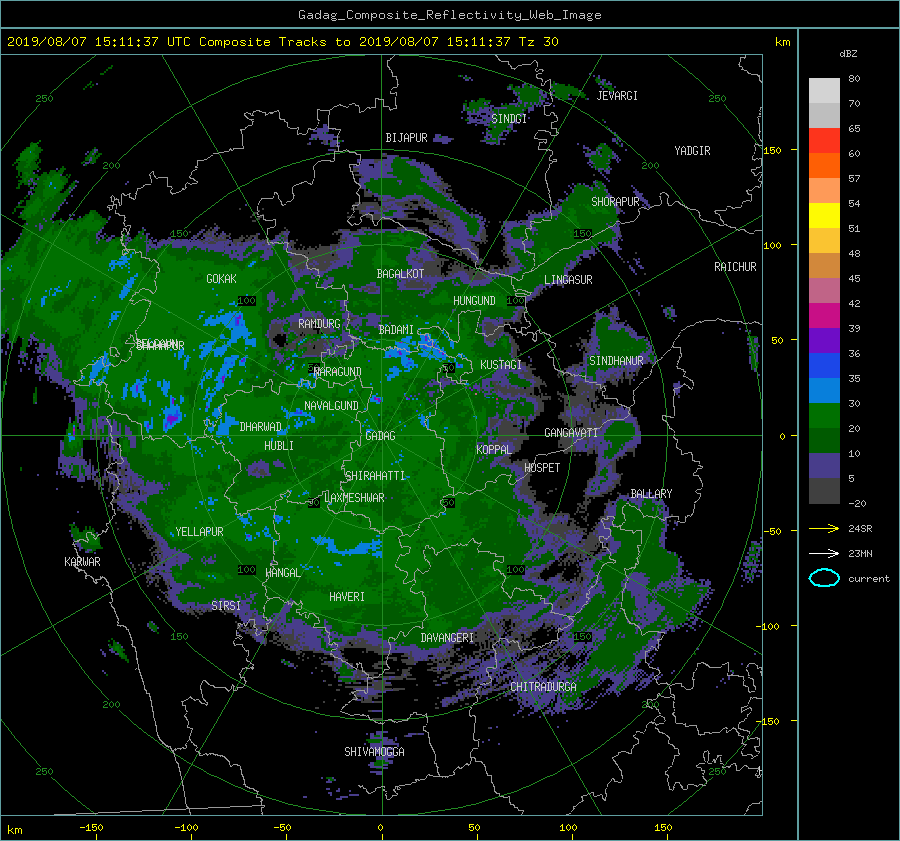The height and width of the screenshot is (841, 900).
Task: Click the BADAMI city label
Action: click(x=396, y=330)
